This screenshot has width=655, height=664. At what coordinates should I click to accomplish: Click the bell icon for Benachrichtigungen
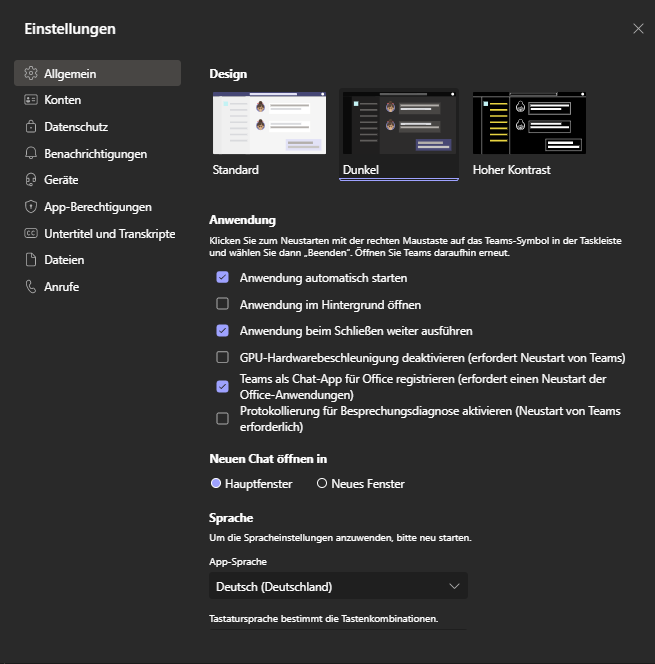(x=31, y=153)
